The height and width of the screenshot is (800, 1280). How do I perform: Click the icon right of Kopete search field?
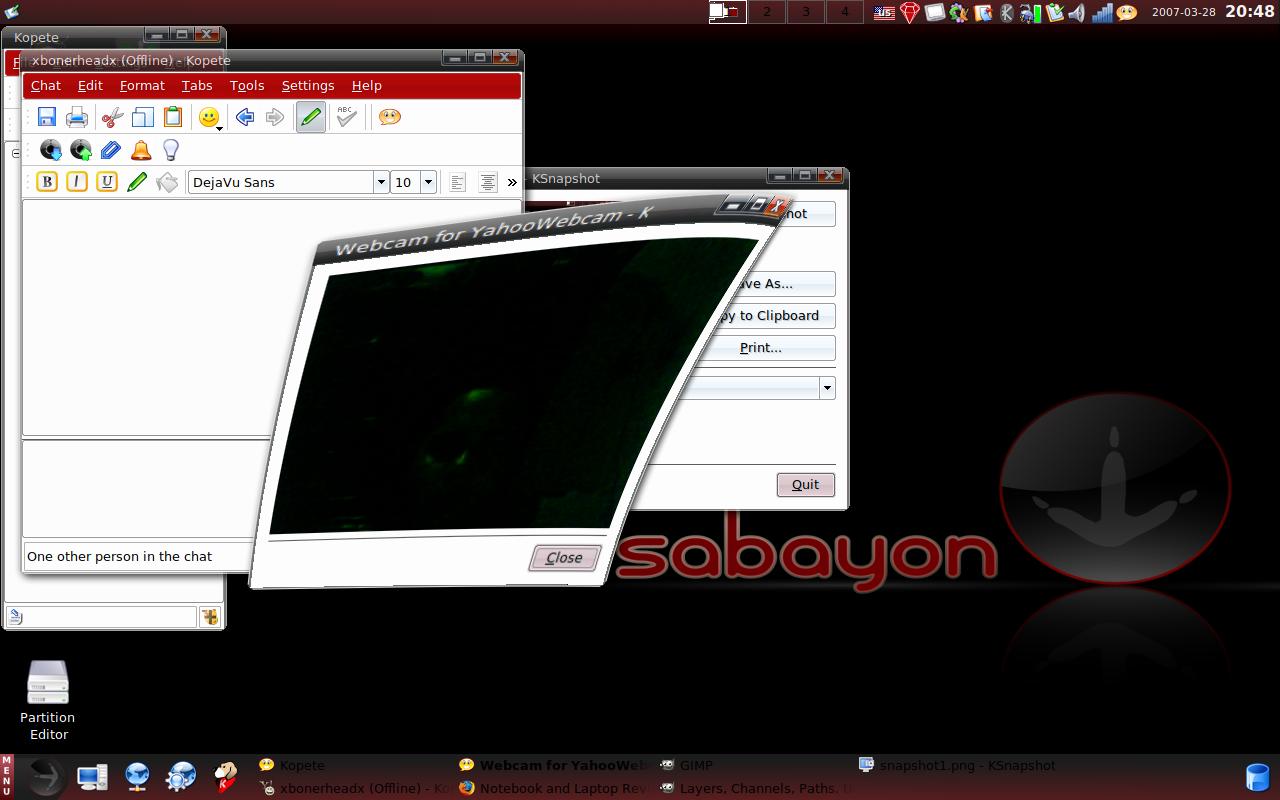[210, 617]
